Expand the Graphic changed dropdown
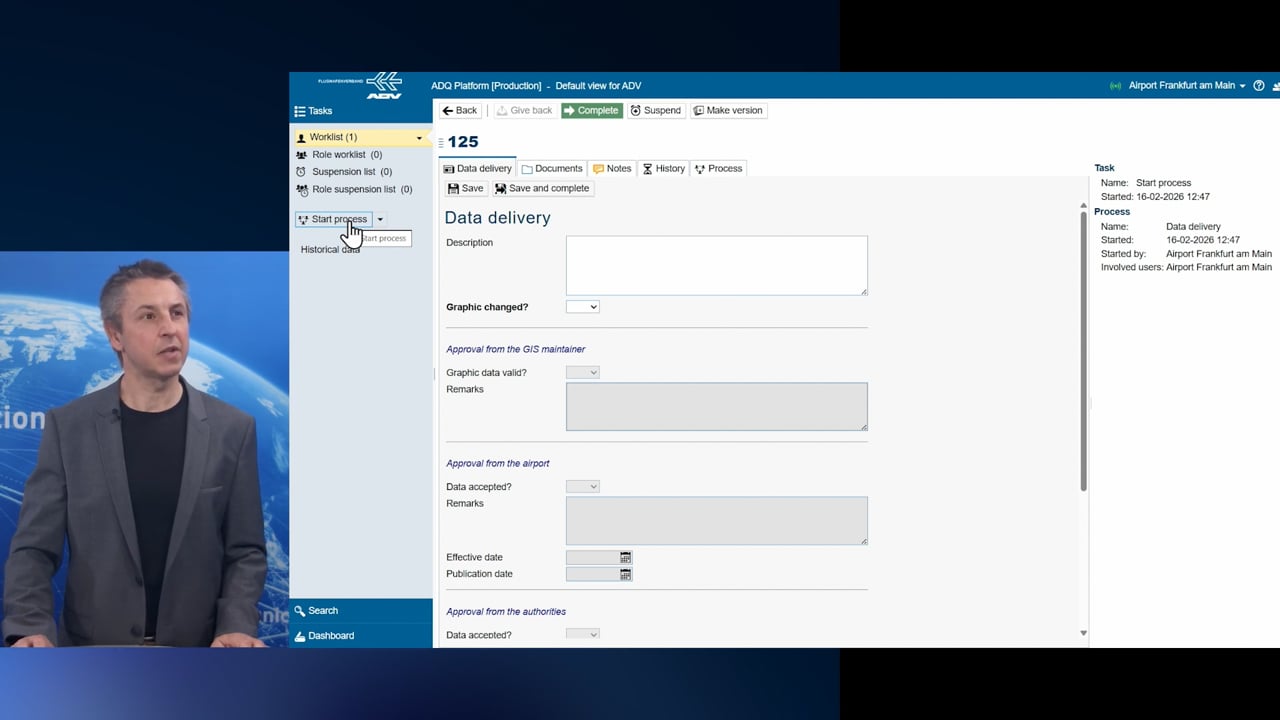This screenshot has width=1280, height=720. point(582,307)
